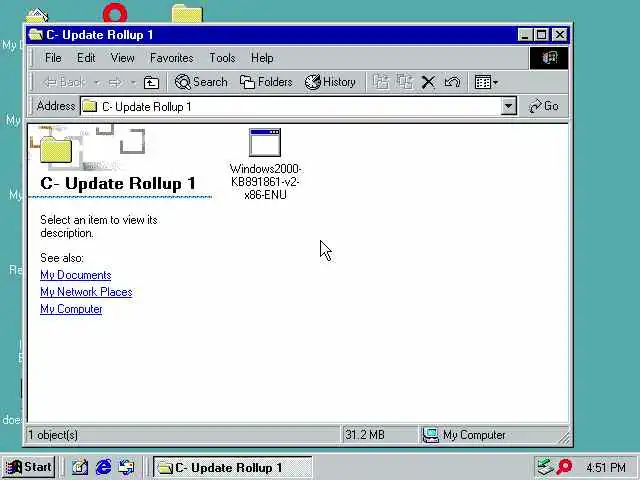Minimize the C- Update Rollup 1 window
Image resolution: width=640 pixels, height=480 pixels.
525,35
